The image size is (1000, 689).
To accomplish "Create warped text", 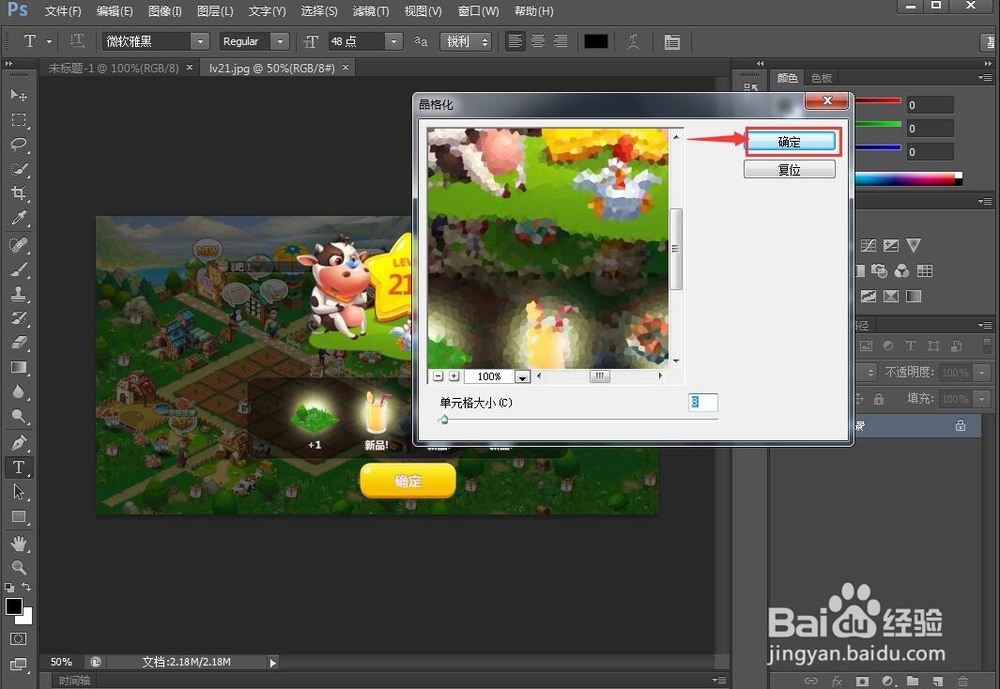I will (633, 41).
